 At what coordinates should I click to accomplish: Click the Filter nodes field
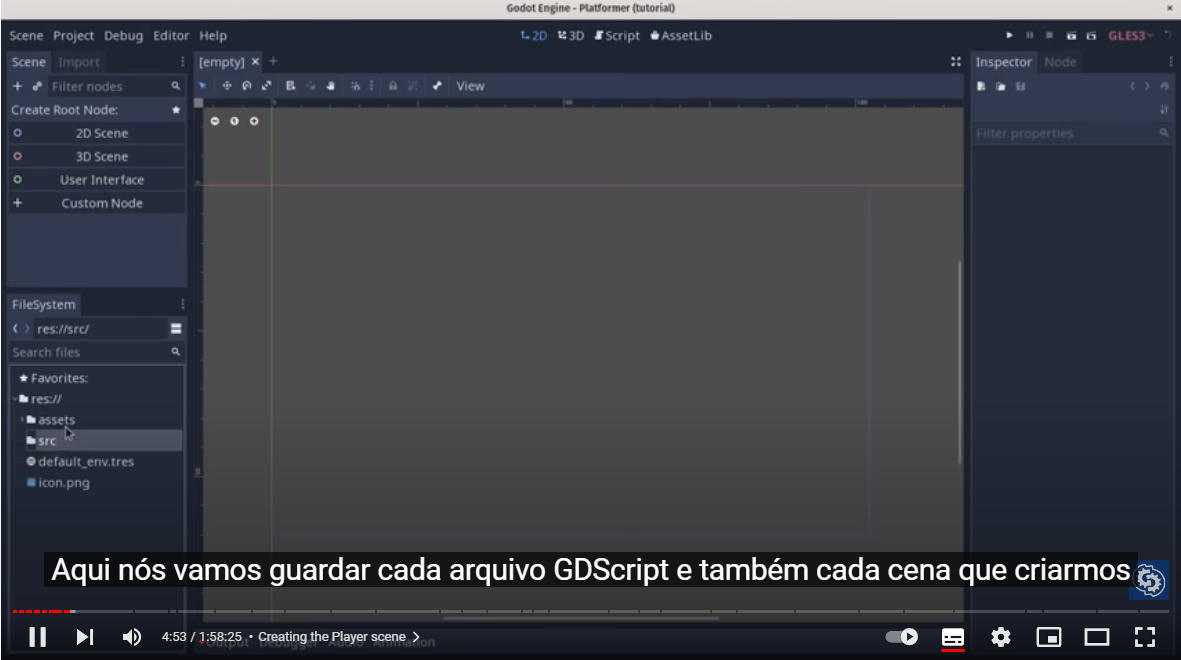pos(116,87)
